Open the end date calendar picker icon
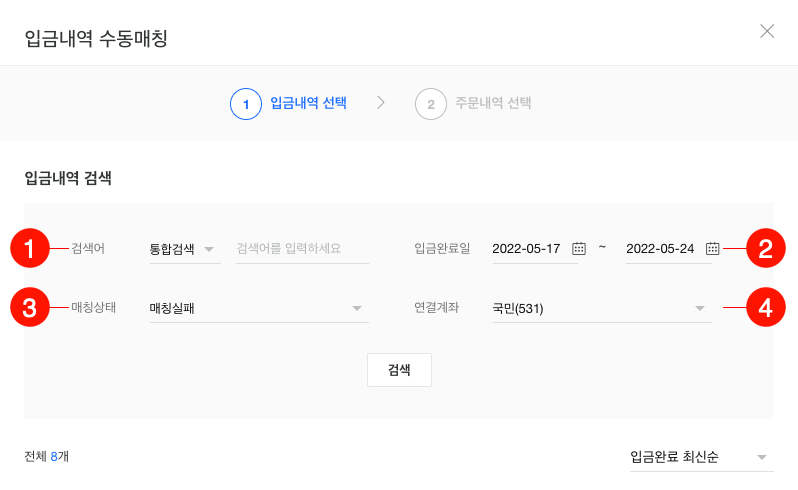This screenshot has width=798, height=490. (x=712, y=249)
